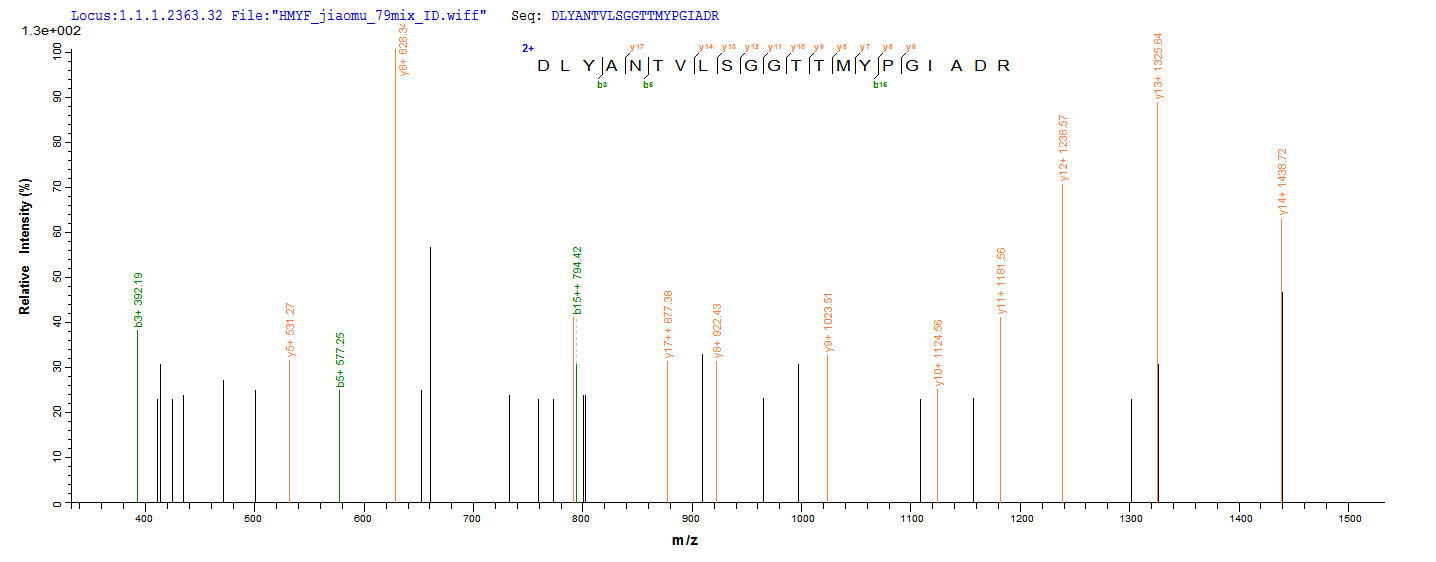Click the y9+ 1023.51 peak label
This screenshot has height=562, width=1436.
(x=828, y=320)
